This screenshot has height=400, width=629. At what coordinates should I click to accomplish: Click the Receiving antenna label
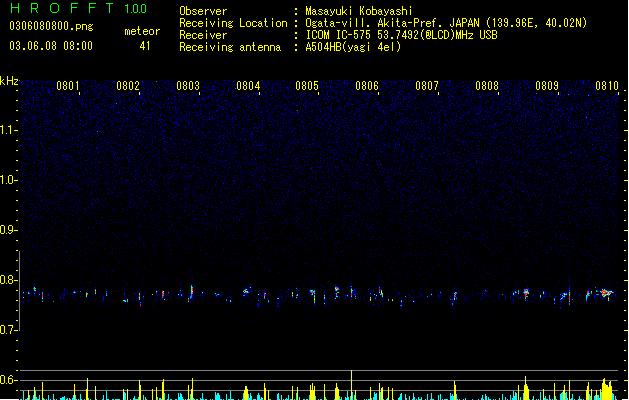(230, 47)
